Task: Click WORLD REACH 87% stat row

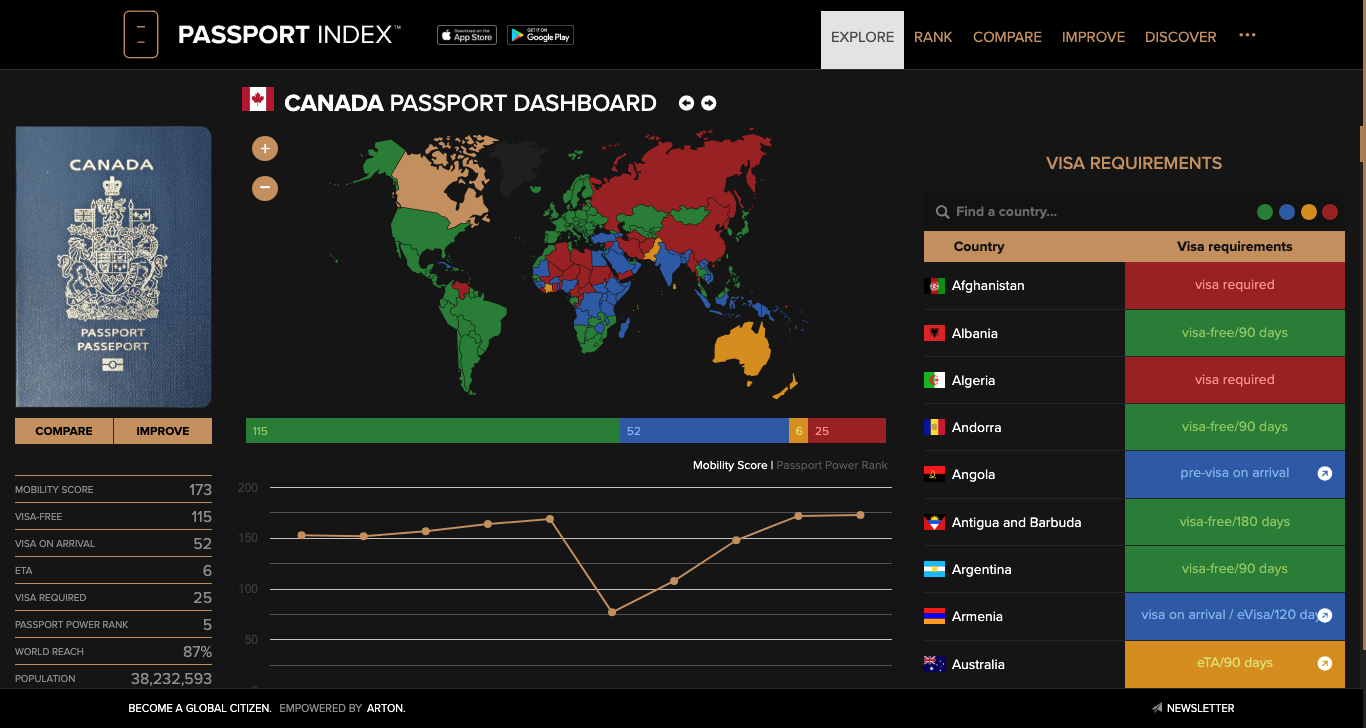Action: tap(113, 651)
